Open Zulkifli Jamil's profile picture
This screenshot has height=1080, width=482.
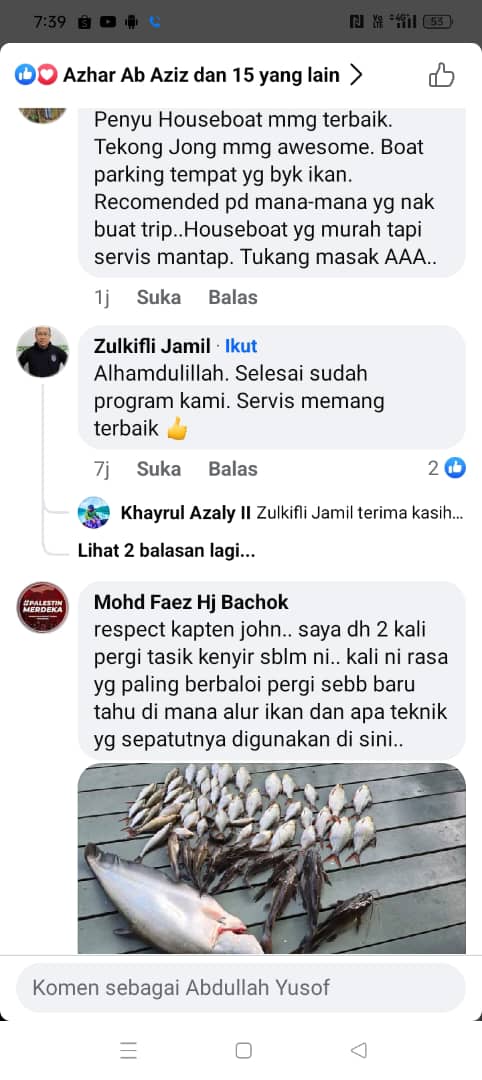(42, 351)
